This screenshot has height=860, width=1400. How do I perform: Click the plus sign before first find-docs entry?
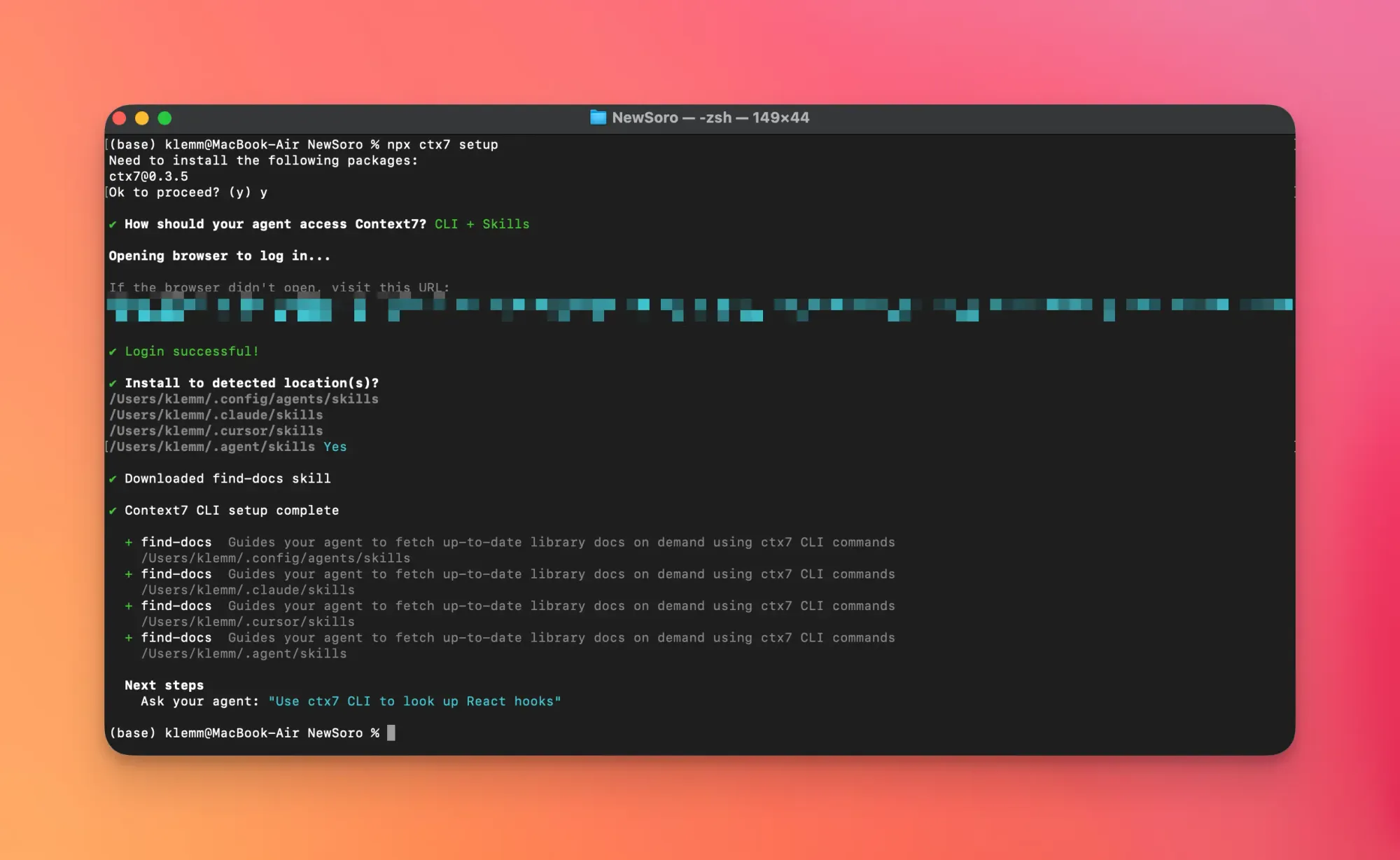pyautogui.click(x=129, y=542)
